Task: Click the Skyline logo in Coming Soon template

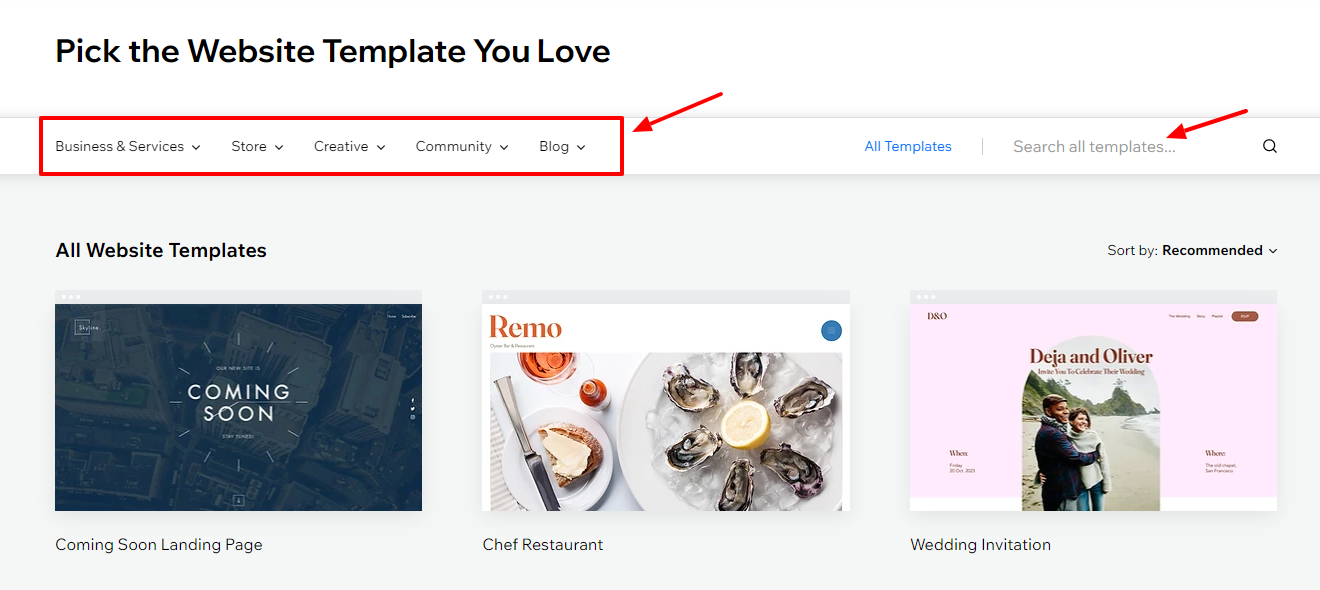Action: (81, 327)
